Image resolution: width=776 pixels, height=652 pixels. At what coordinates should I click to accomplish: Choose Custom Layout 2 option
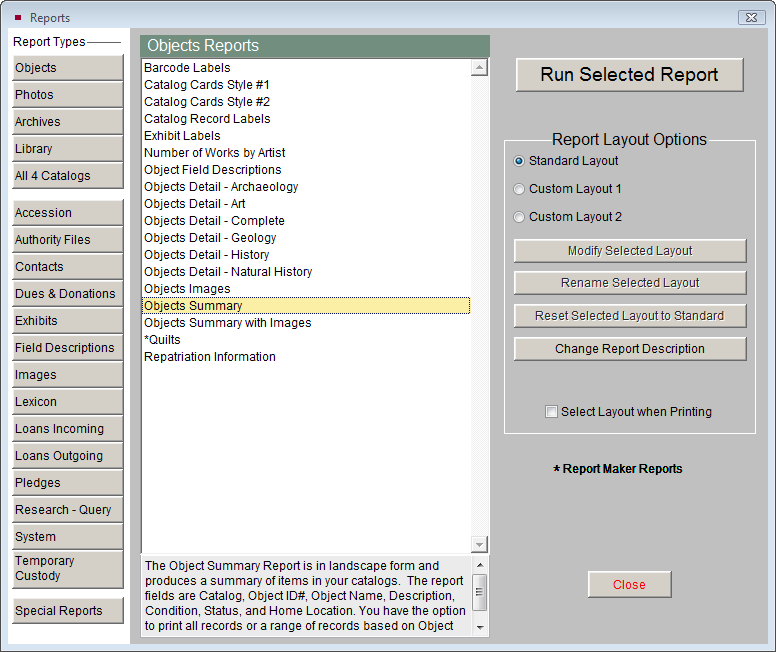click(519, 217)
